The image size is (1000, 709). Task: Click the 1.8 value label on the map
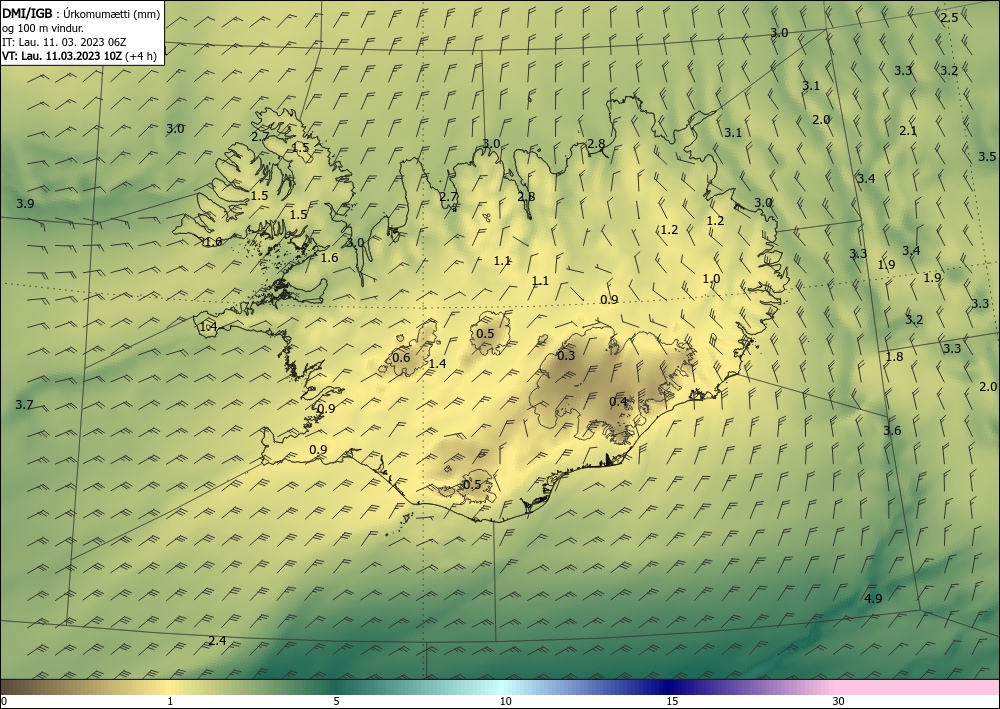895,357
